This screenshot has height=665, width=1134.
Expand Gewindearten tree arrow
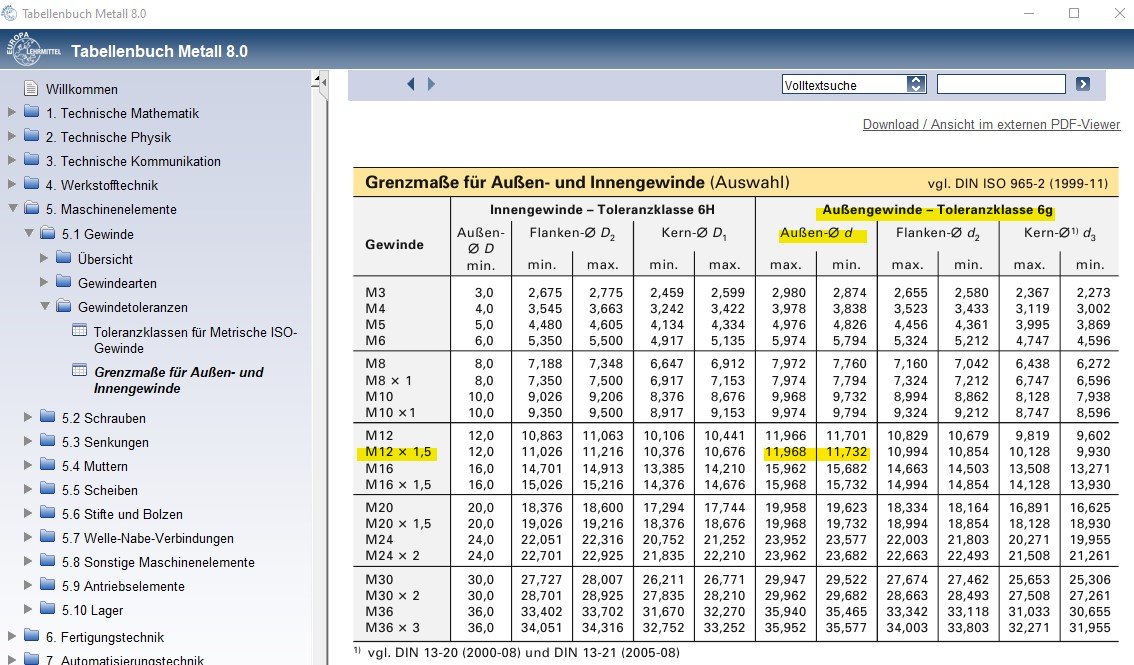pos(43,281)
